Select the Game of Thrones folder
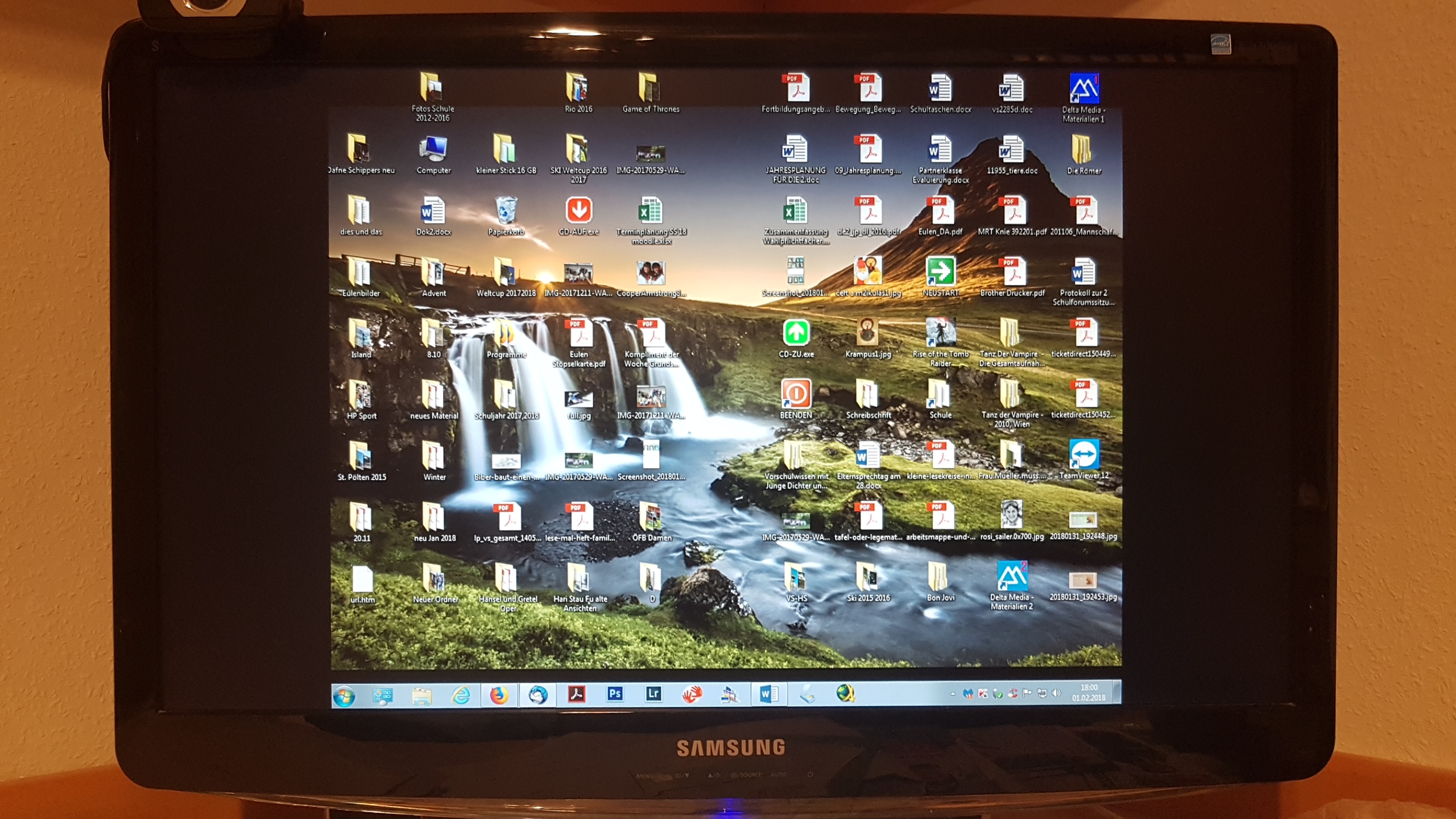1456x819 pixels. (x=649, y=88)
